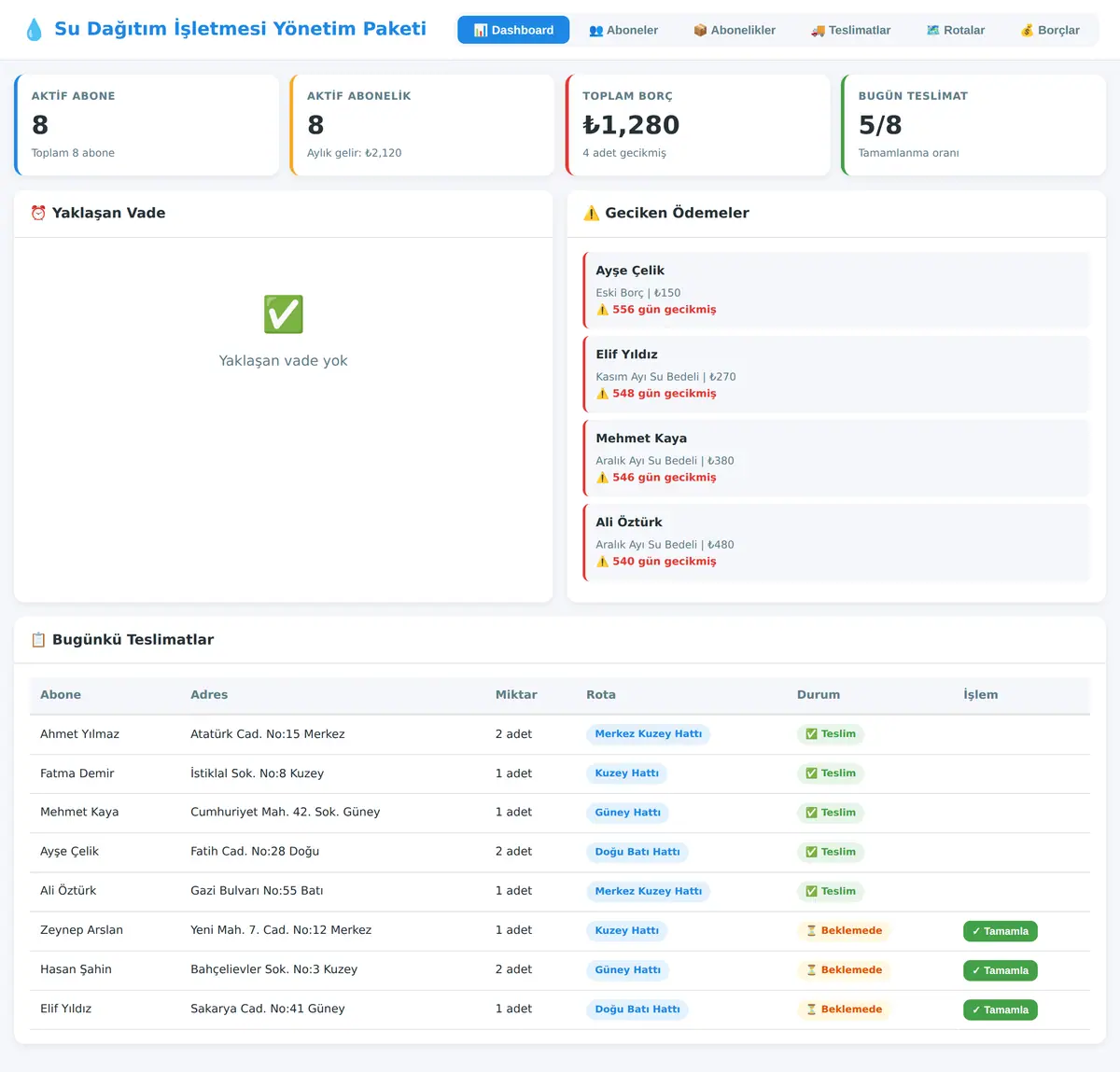Viewport: 1120px width, 1072px height.
Task: Click the name 'Fatma Demir' in the deliveries table
Action: [77, 773]
